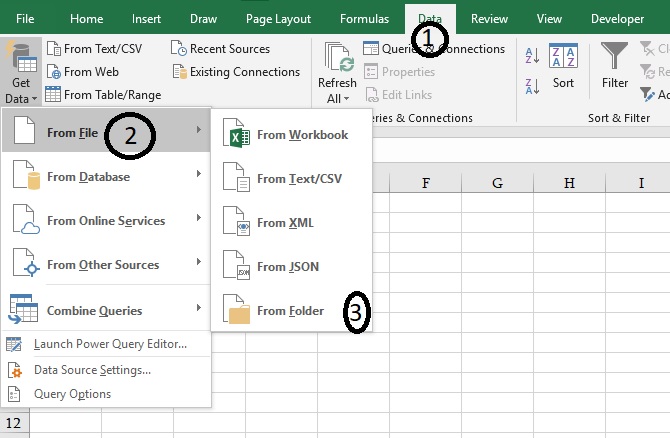Switch to the Home tab
670x438 pixels.
pos(87,19)
